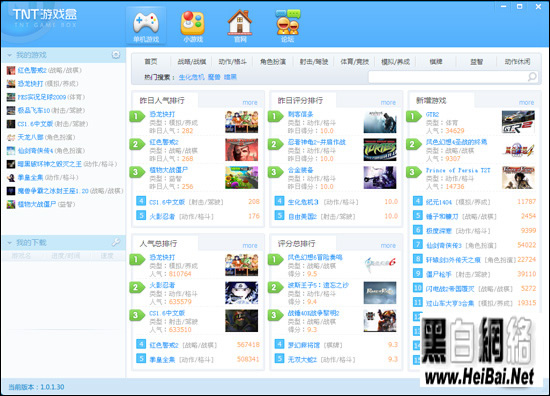The width and height of the screenshot is (550, 396).
Task: Open CS1.6中文版 thumbnail in 人气总排行
Action: (241, 321)
